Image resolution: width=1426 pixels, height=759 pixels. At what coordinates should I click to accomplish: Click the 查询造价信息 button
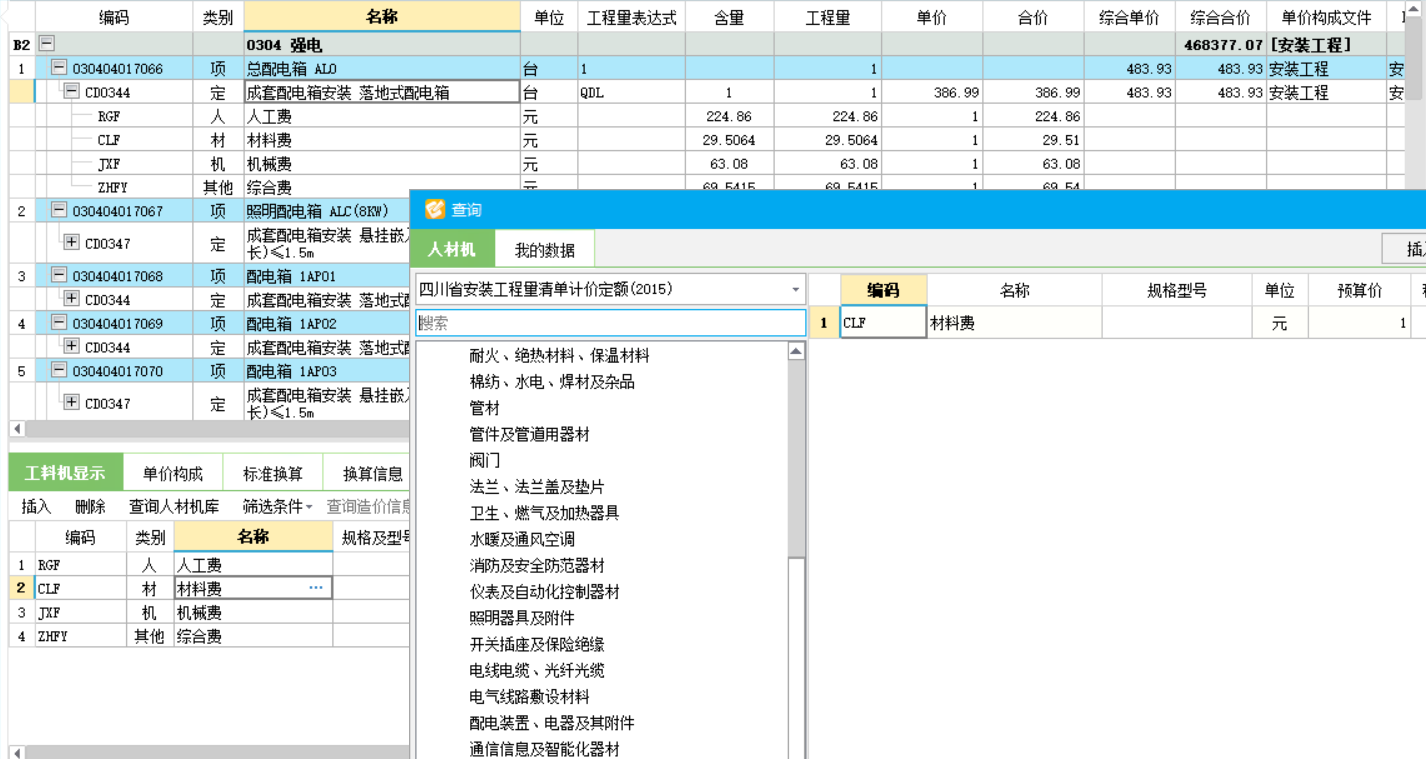tap(368, 507)
